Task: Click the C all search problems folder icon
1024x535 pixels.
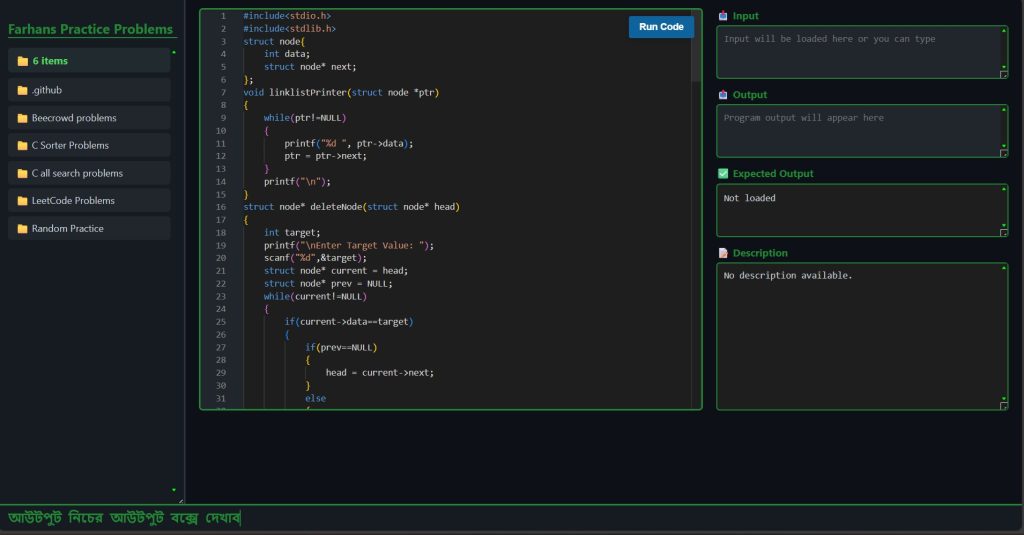Action: tap(22, 173)
